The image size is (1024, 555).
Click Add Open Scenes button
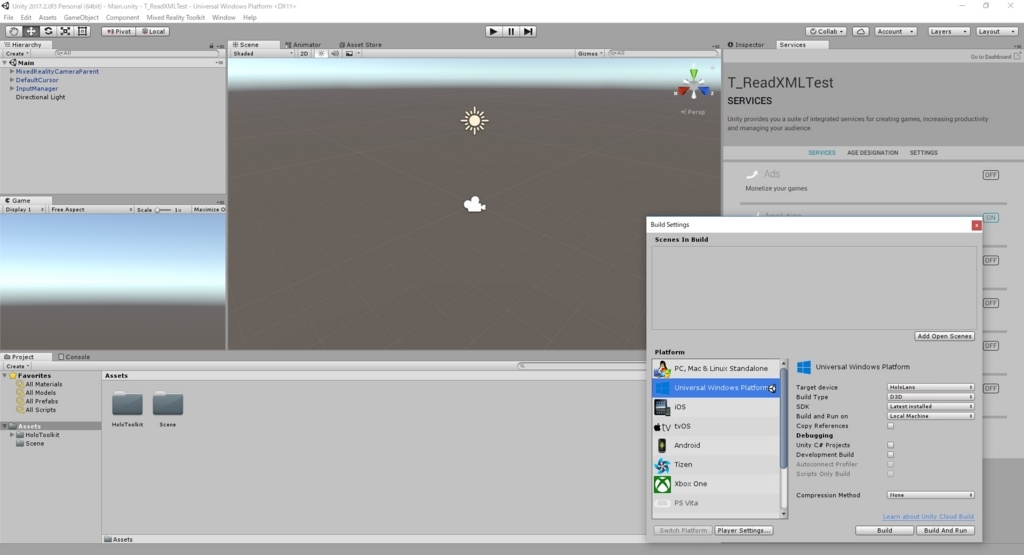[x=944, y=336]
